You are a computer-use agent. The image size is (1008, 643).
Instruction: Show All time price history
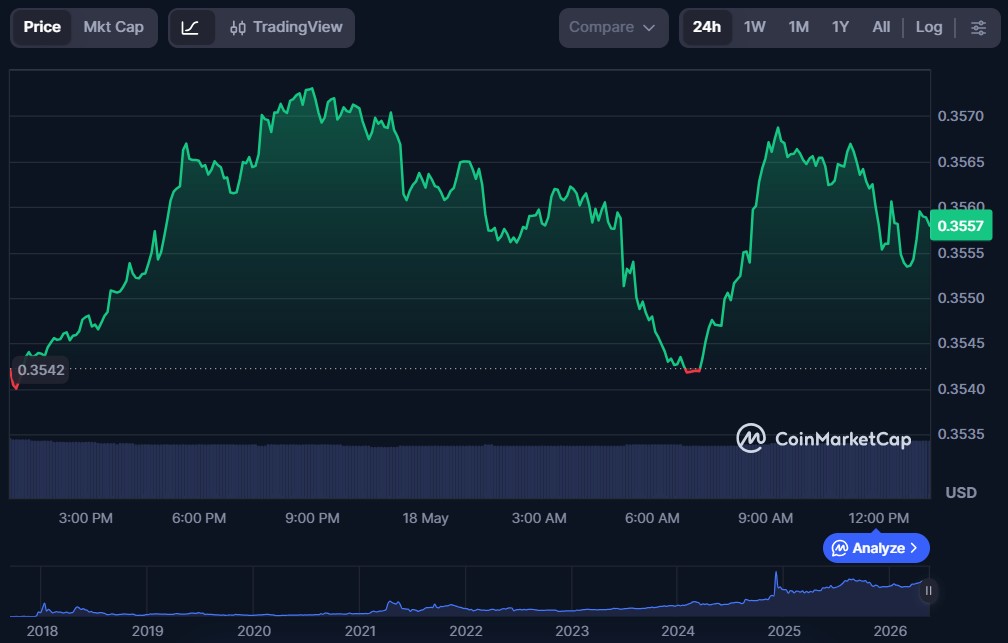click(881, 27)
